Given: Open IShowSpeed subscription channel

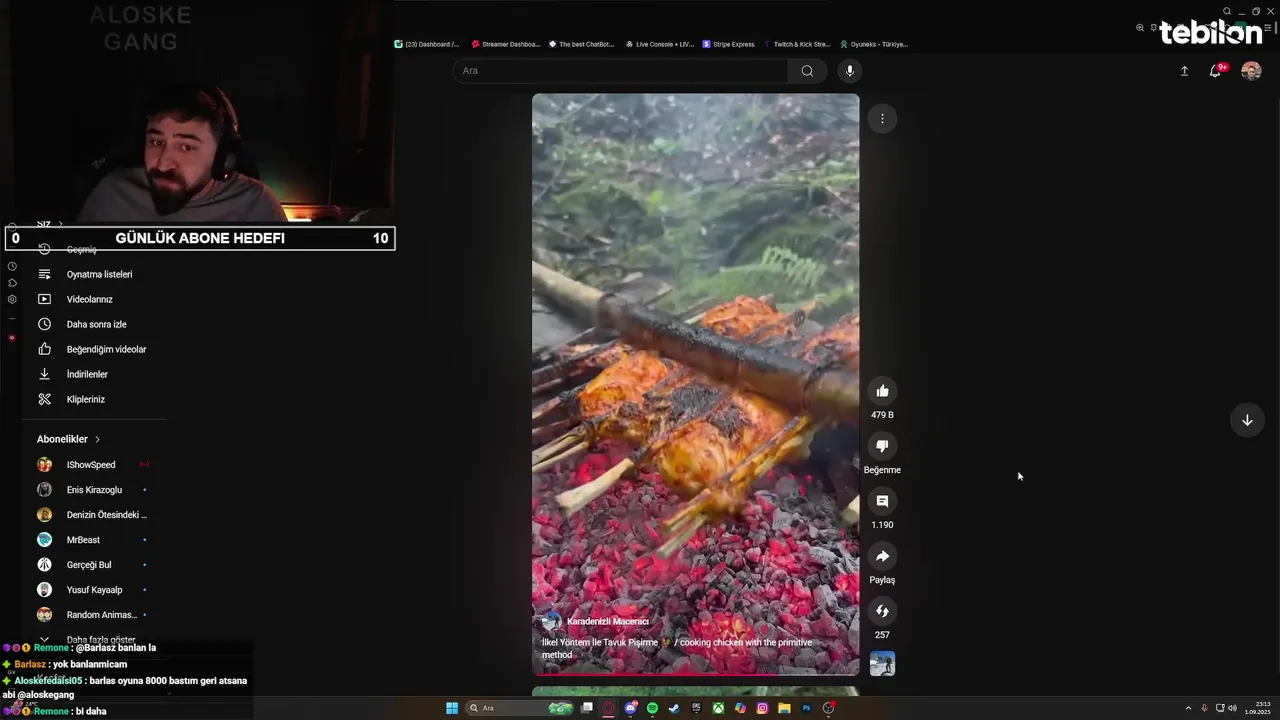Looking at the screenshot, I should tap(91, 465).
